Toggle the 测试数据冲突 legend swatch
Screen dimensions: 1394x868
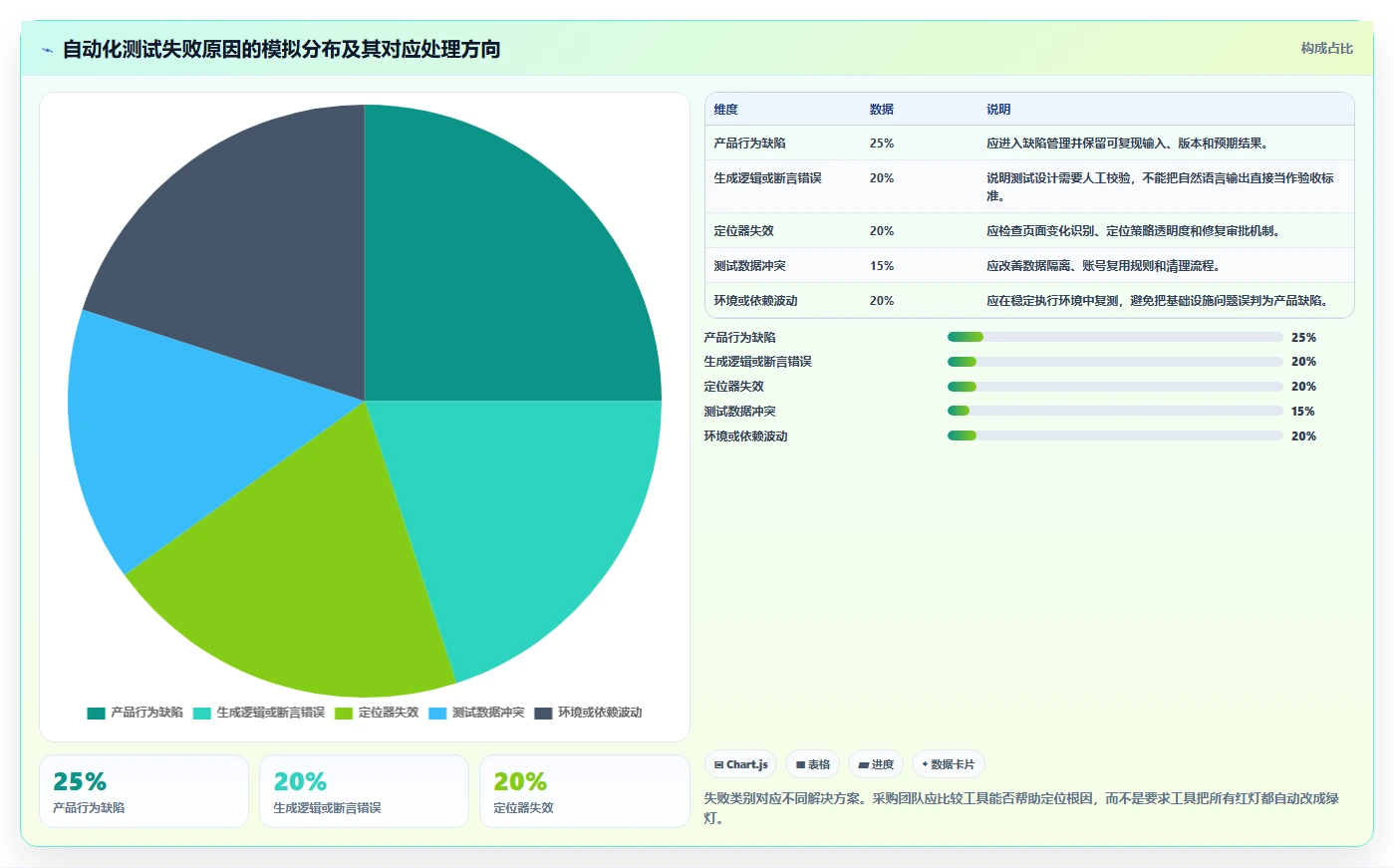click(437, 714)
